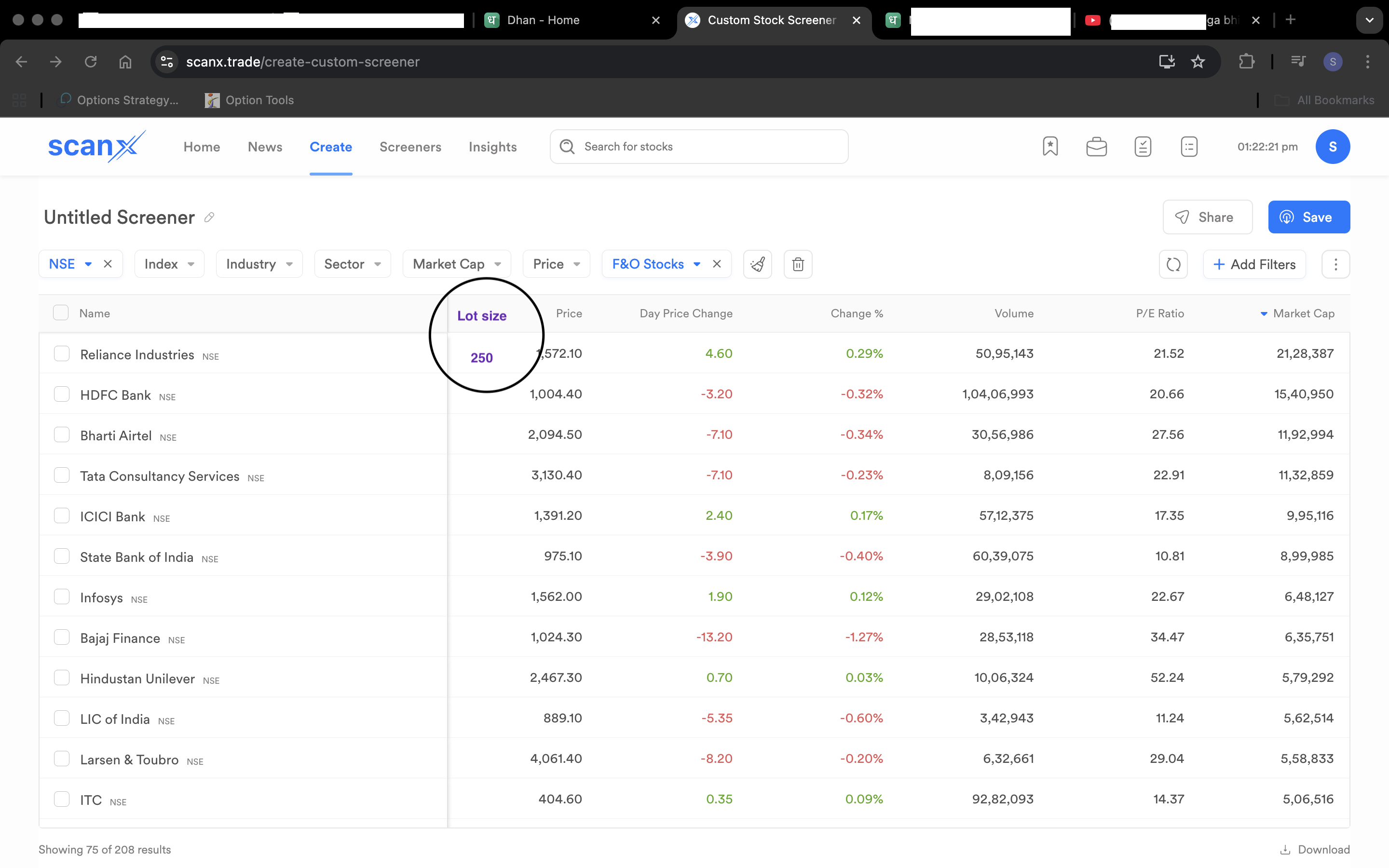Click the clear filters broom icon
This screenshot has width=1389, height=868.
pos(757,264)
